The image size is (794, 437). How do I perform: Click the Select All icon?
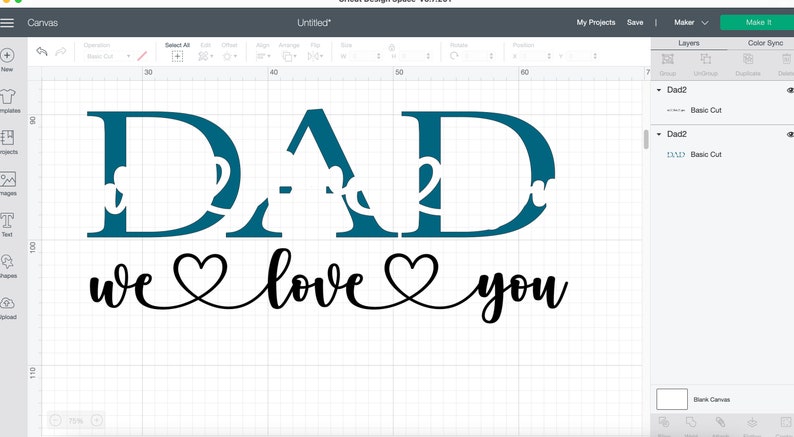tap(177, 56)
